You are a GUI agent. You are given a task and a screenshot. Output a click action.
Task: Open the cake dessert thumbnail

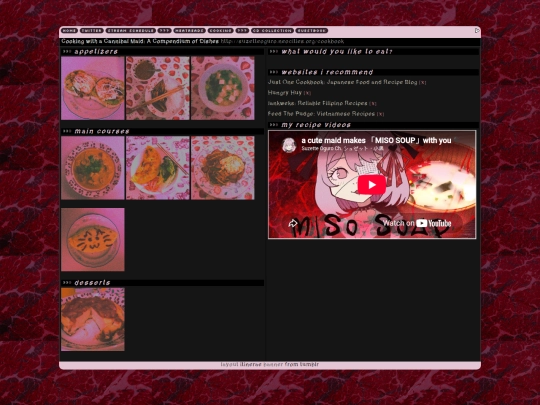93,319
